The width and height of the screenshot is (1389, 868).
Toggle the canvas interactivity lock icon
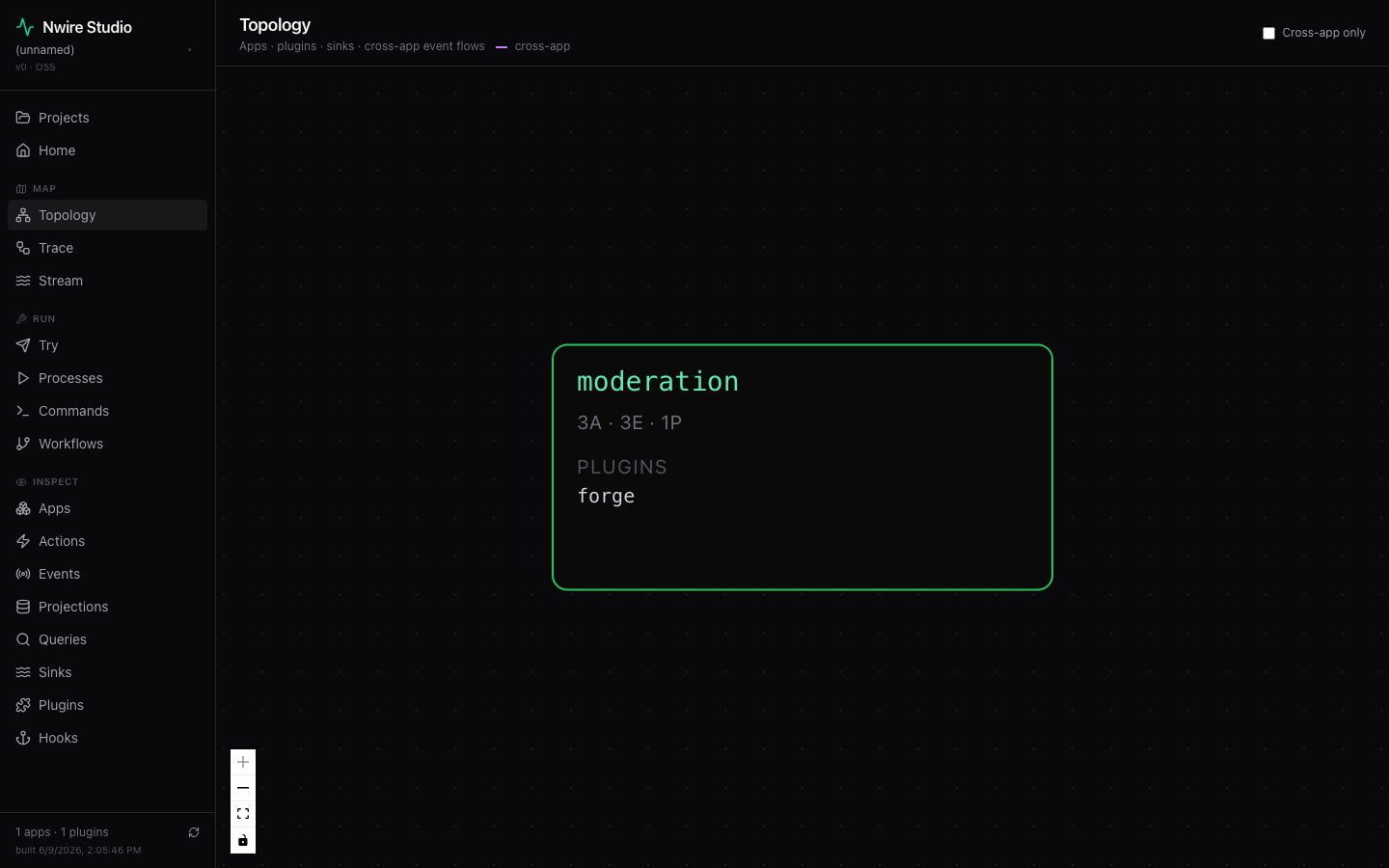tap(243, 840)
